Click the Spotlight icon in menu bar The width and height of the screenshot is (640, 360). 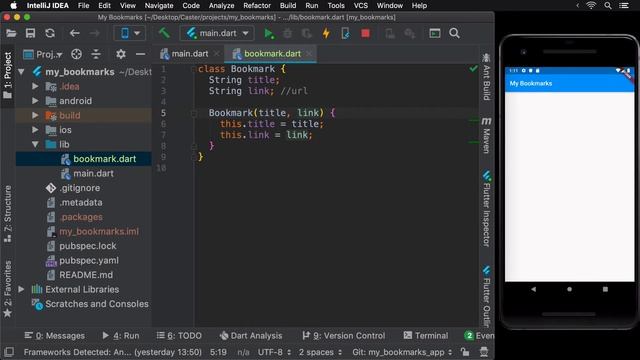click(608, 6)
